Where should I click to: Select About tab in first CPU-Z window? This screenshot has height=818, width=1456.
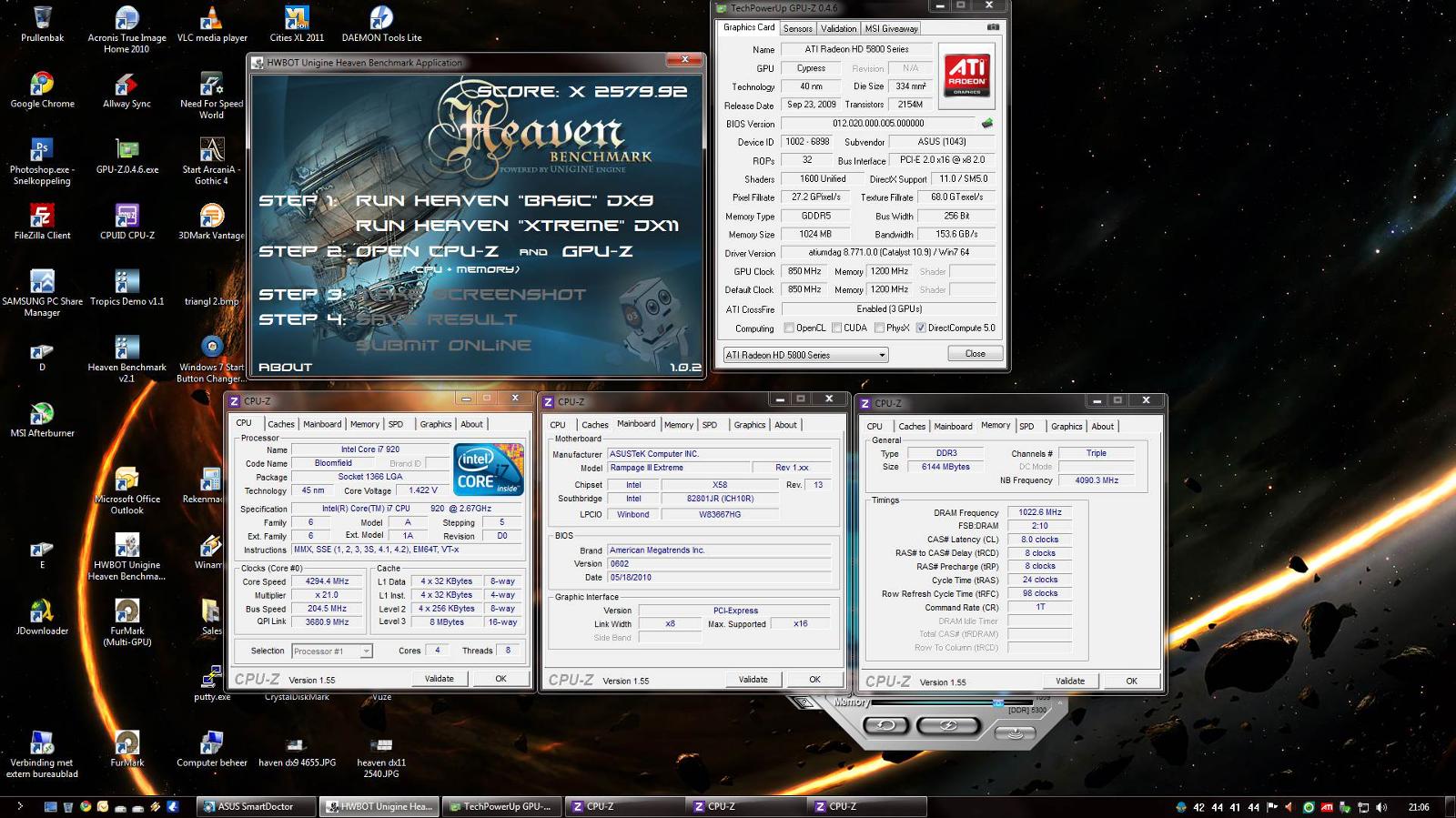pos(471,424)
